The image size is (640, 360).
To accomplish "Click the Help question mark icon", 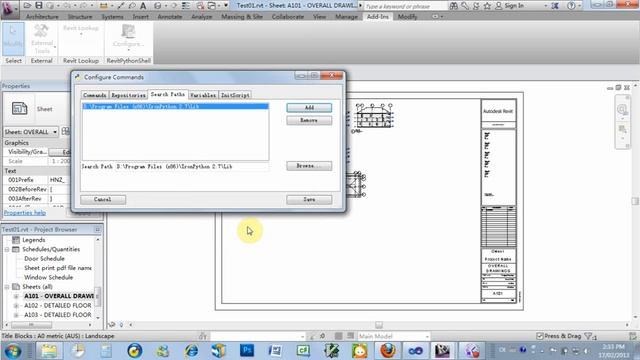I will click(x=571, y=6).
